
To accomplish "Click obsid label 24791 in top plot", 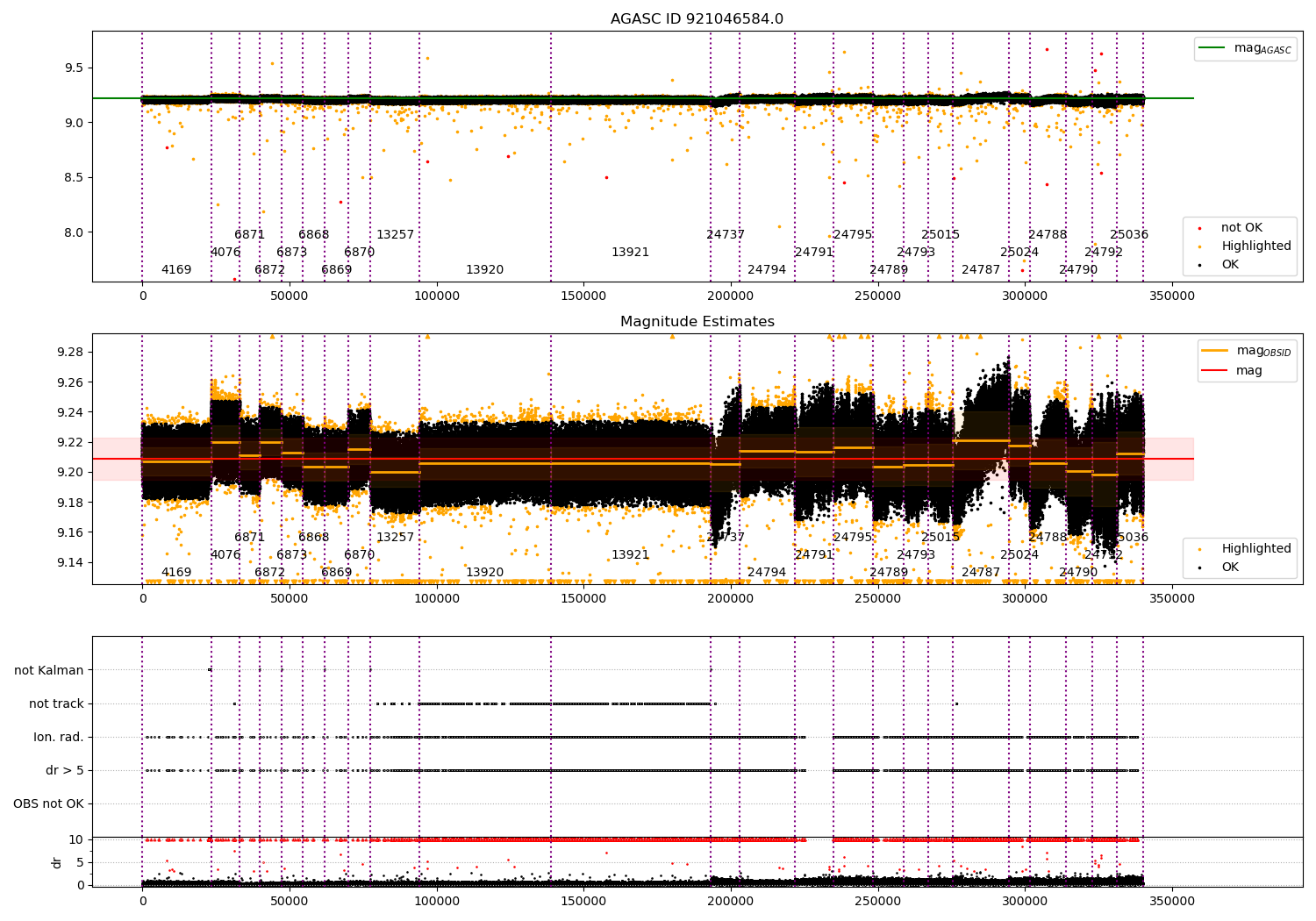I will pos(814,253).
